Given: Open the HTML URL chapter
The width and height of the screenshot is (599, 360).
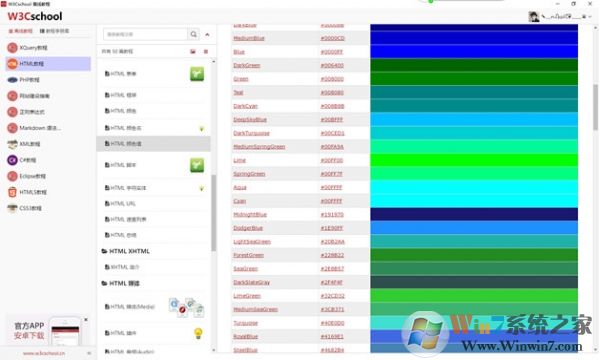Looking at the screenshot, I should click(120, 204).
